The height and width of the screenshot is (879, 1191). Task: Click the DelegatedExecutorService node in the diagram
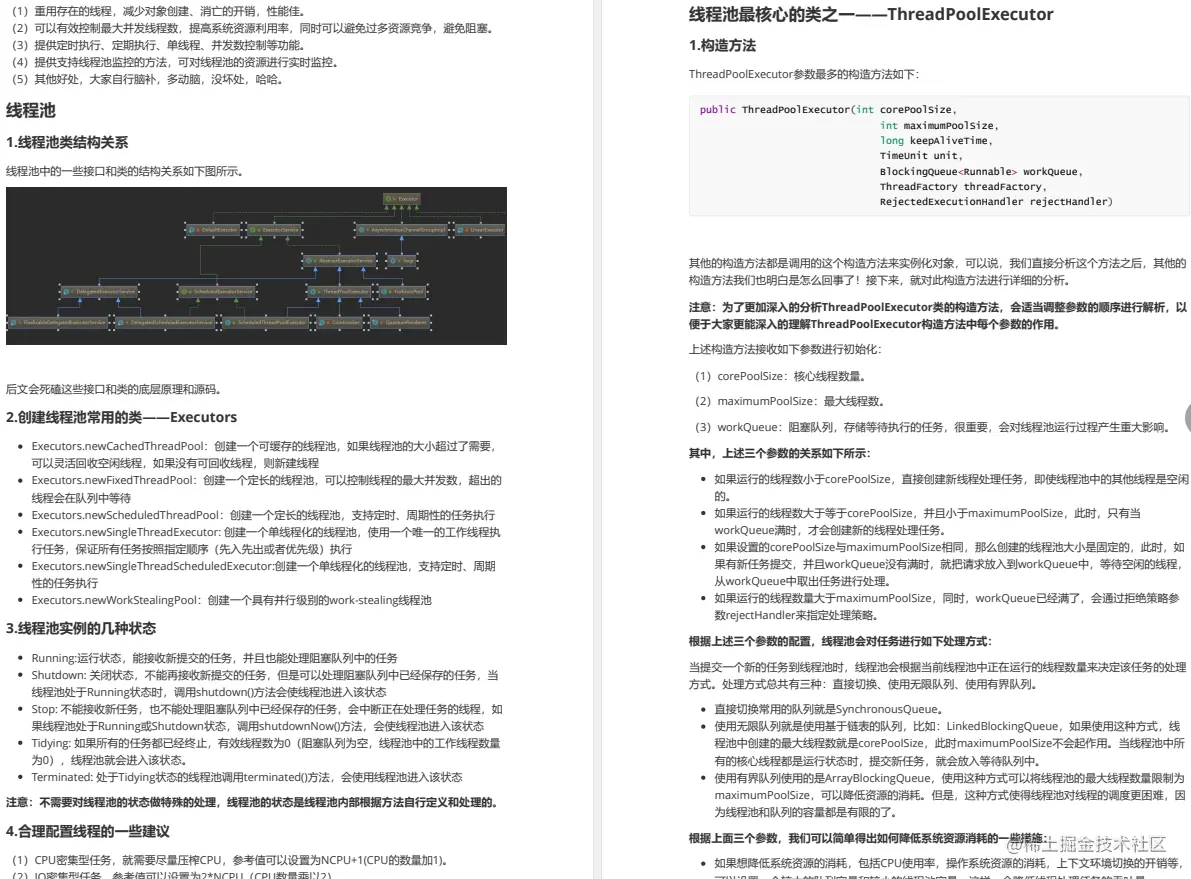[101, 291]
